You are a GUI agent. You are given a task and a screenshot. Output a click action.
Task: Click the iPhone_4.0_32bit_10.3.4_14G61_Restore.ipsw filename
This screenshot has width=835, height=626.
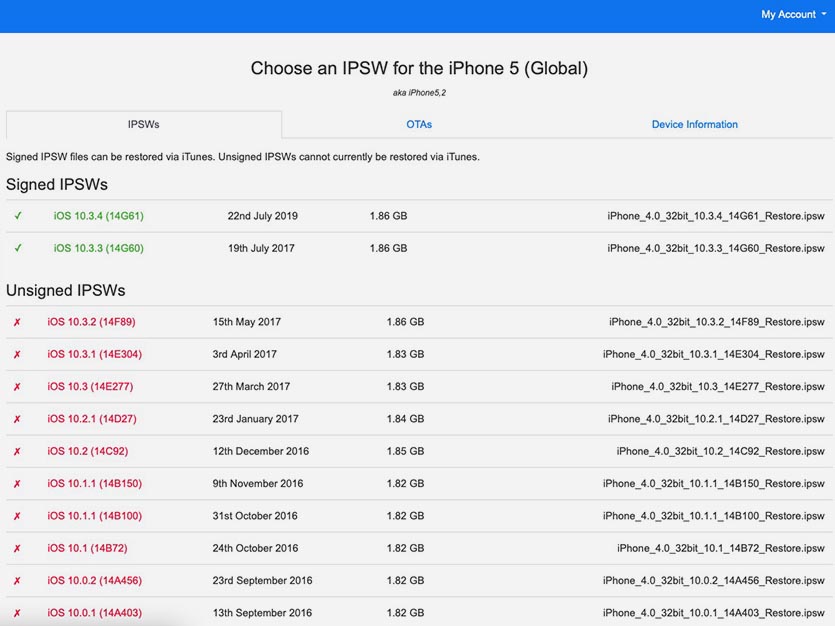pos(715,216)
